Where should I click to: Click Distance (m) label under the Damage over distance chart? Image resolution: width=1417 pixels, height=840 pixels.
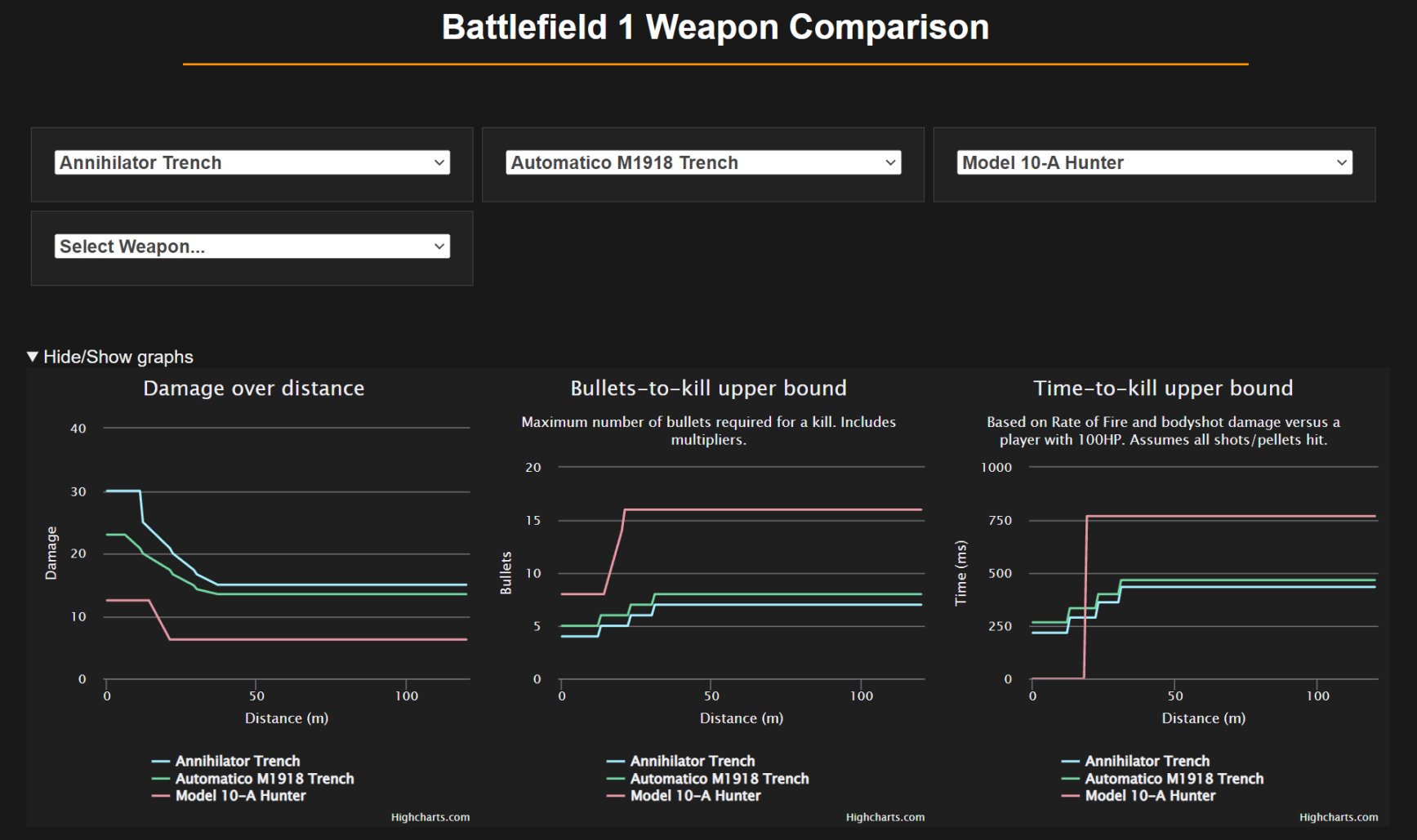pos(287,718)
